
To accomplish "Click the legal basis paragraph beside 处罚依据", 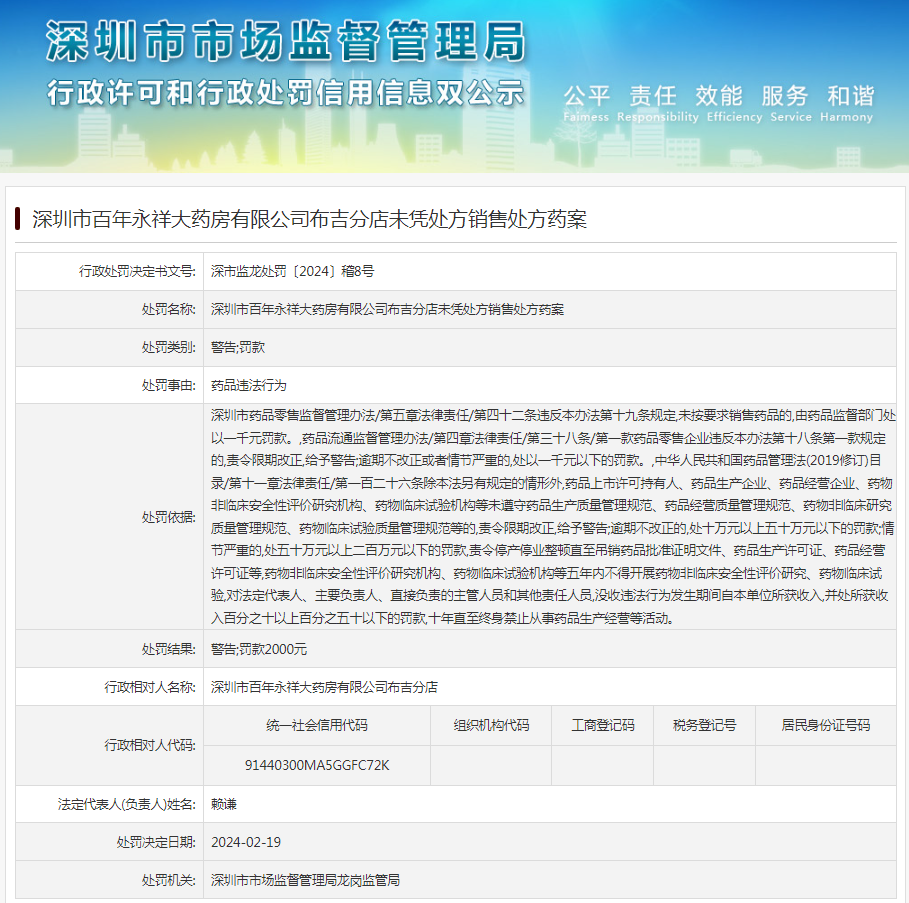I will [x=552, y=517].
